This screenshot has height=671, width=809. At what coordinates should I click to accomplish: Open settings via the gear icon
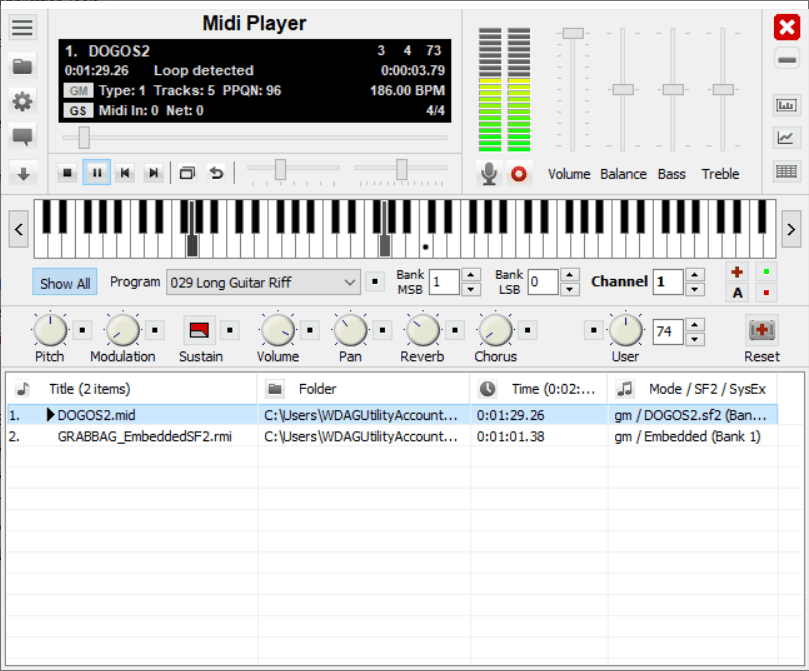tap(22, 102)
